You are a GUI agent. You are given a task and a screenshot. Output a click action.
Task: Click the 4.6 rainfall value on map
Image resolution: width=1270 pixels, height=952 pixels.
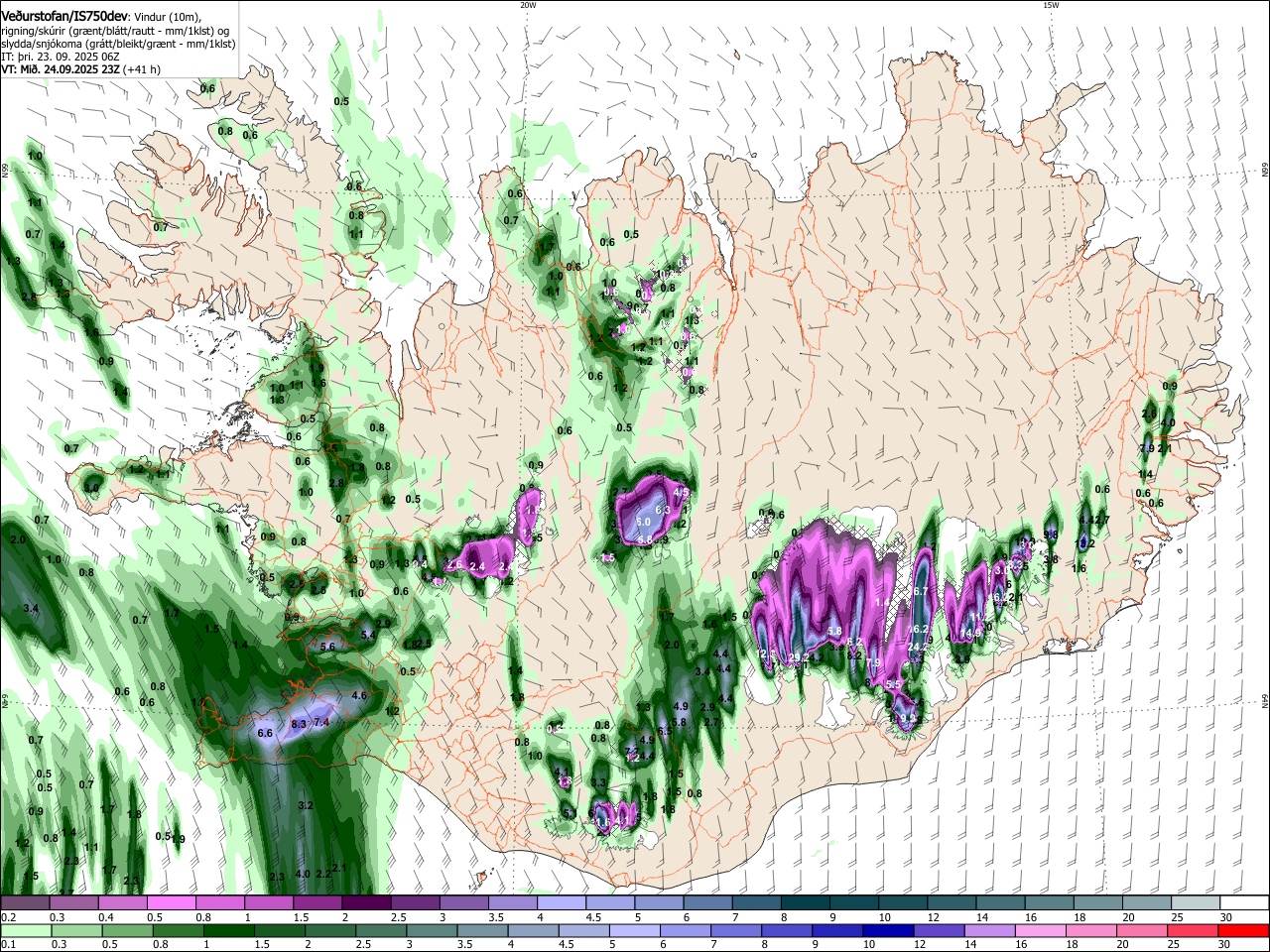pos(359,696)
